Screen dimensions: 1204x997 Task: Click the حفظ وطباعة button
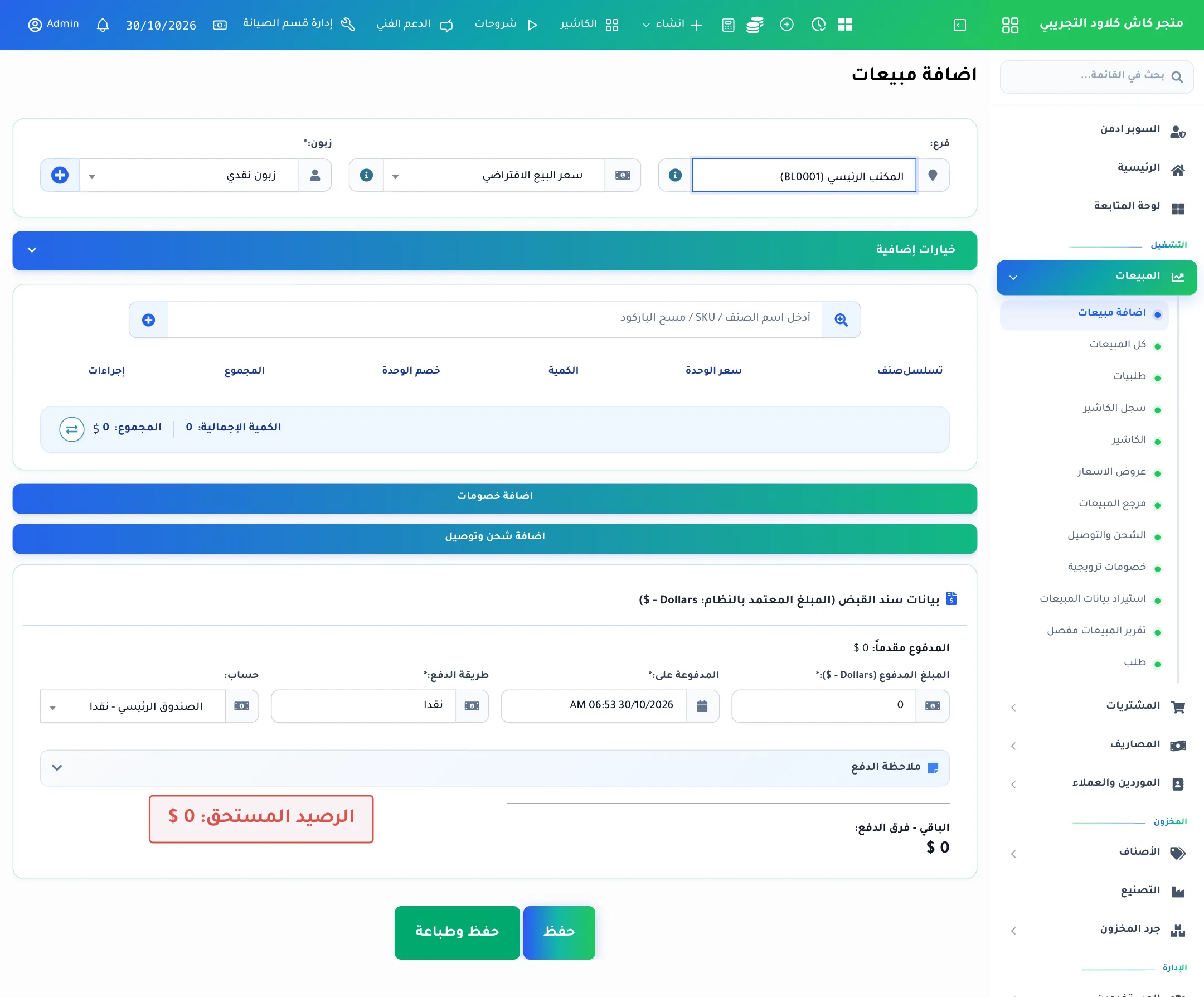pyautogui.click(x=457, y=932)
